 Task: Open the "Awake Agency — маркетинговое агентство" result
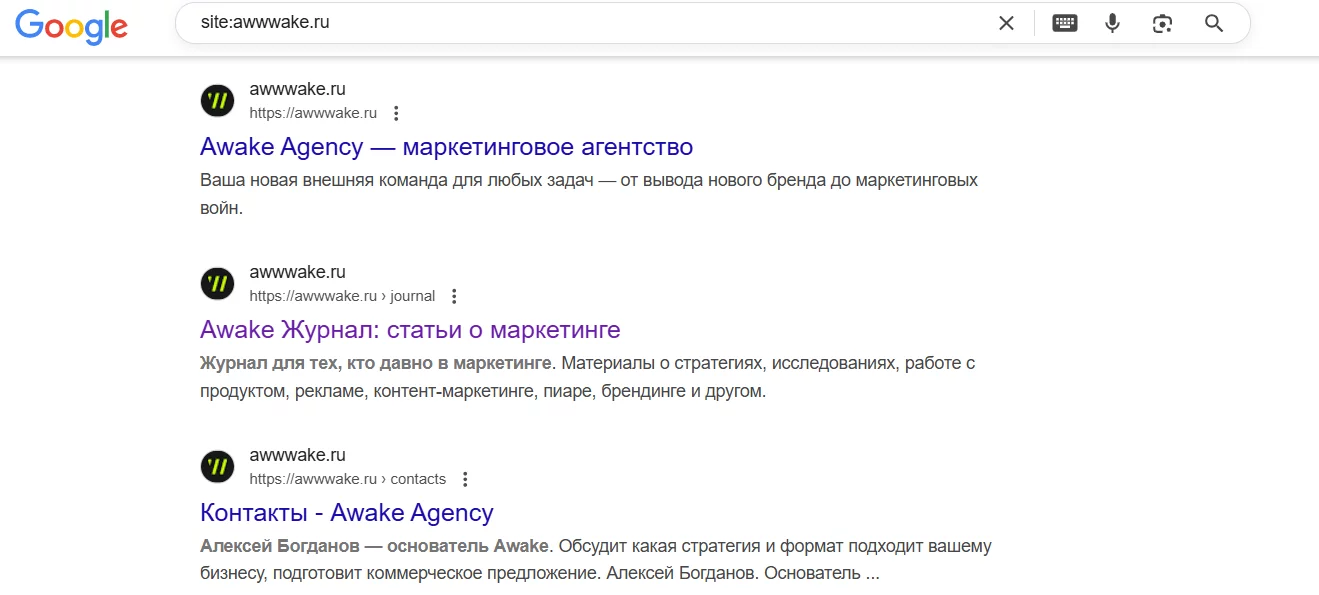pyautogui.click(x=446, y=147)
